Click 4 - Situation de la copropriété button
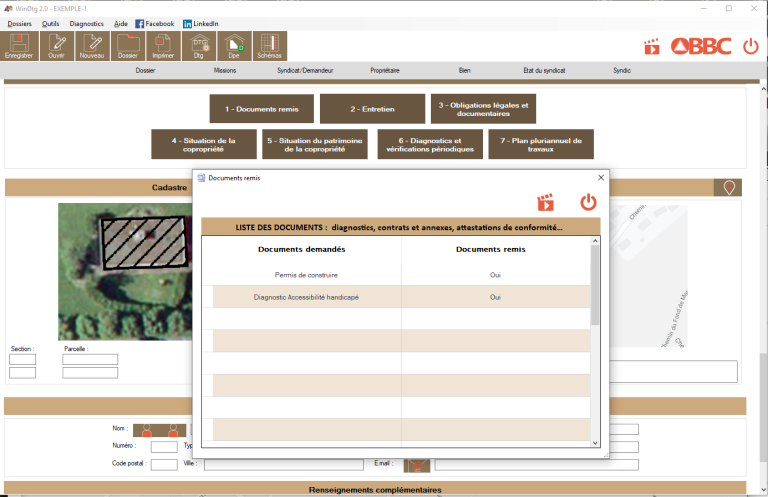The width and height of the screenshot is (768, 497). [204, 144]
